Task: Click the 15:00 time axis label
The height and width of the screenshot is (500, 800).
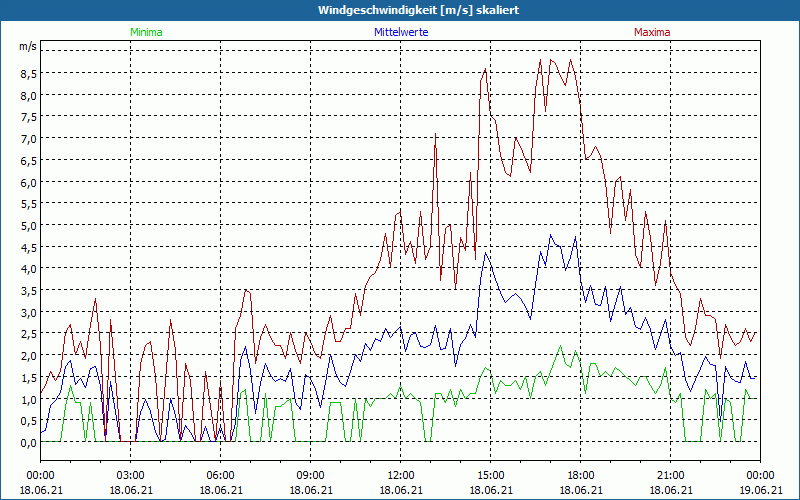Action: click(x=490, y=476)
